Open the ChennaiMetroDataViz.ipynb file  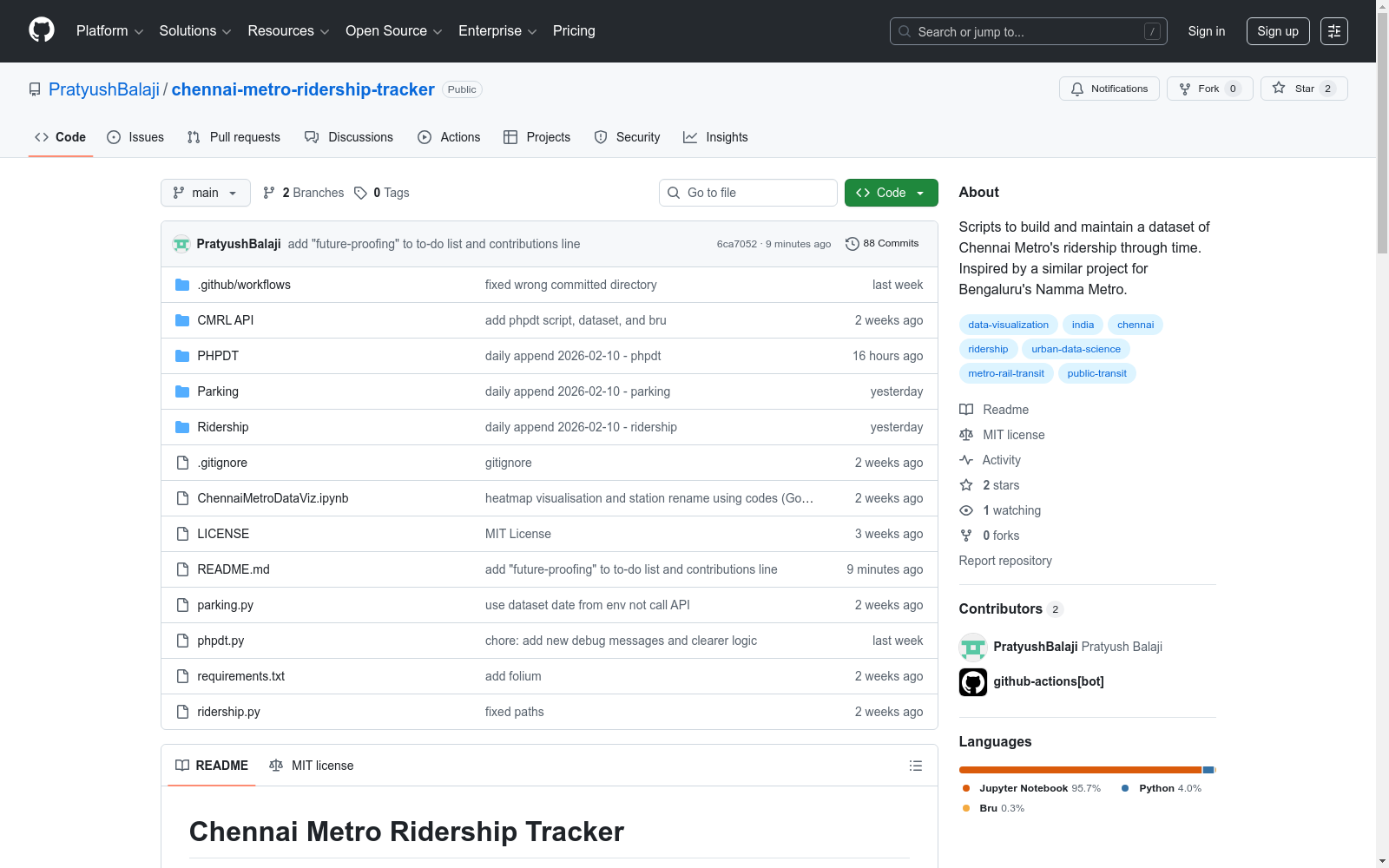273,498
